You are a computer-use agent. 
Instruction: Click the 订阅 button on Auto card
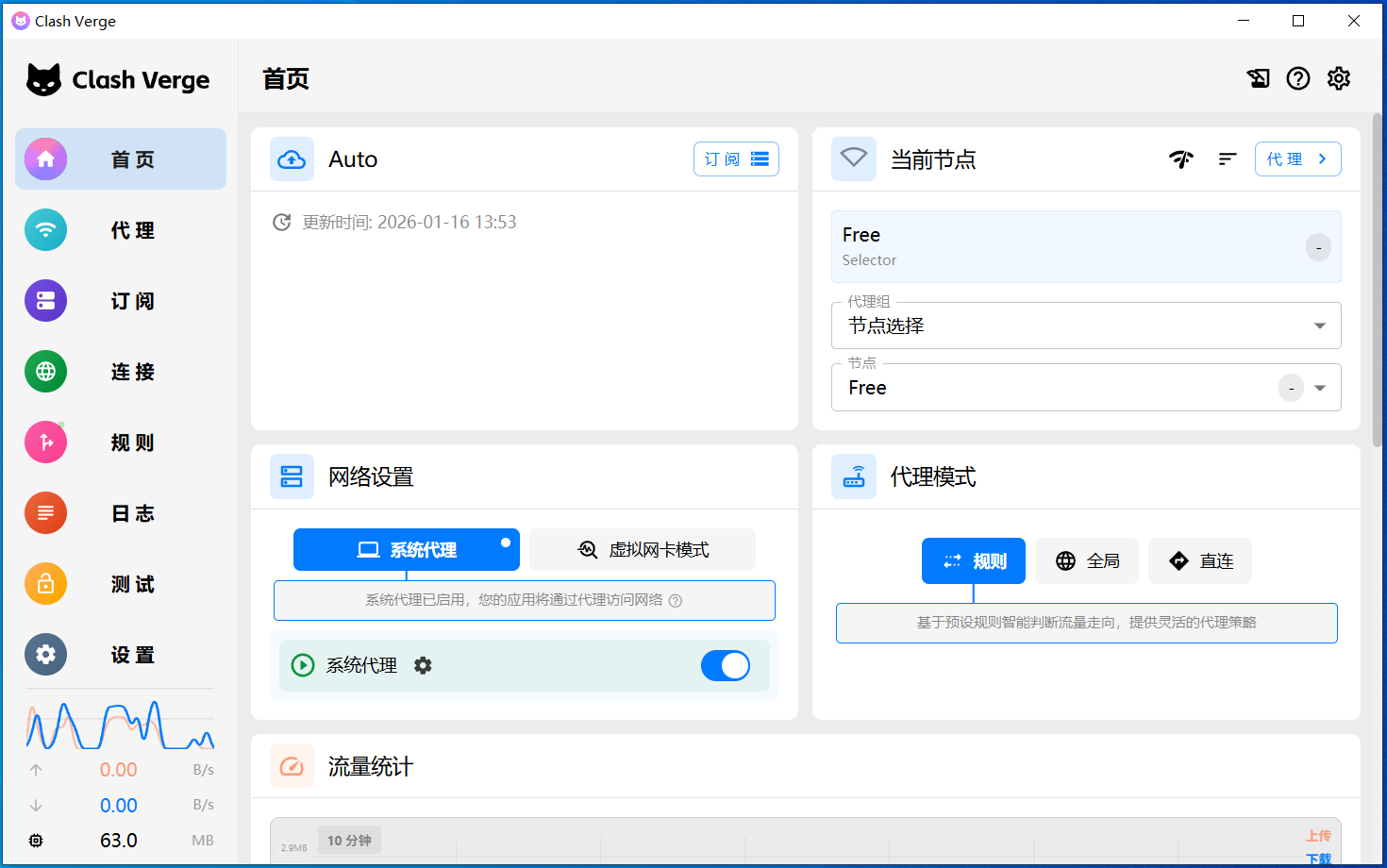pyautogui.click(x=736, y=159)
